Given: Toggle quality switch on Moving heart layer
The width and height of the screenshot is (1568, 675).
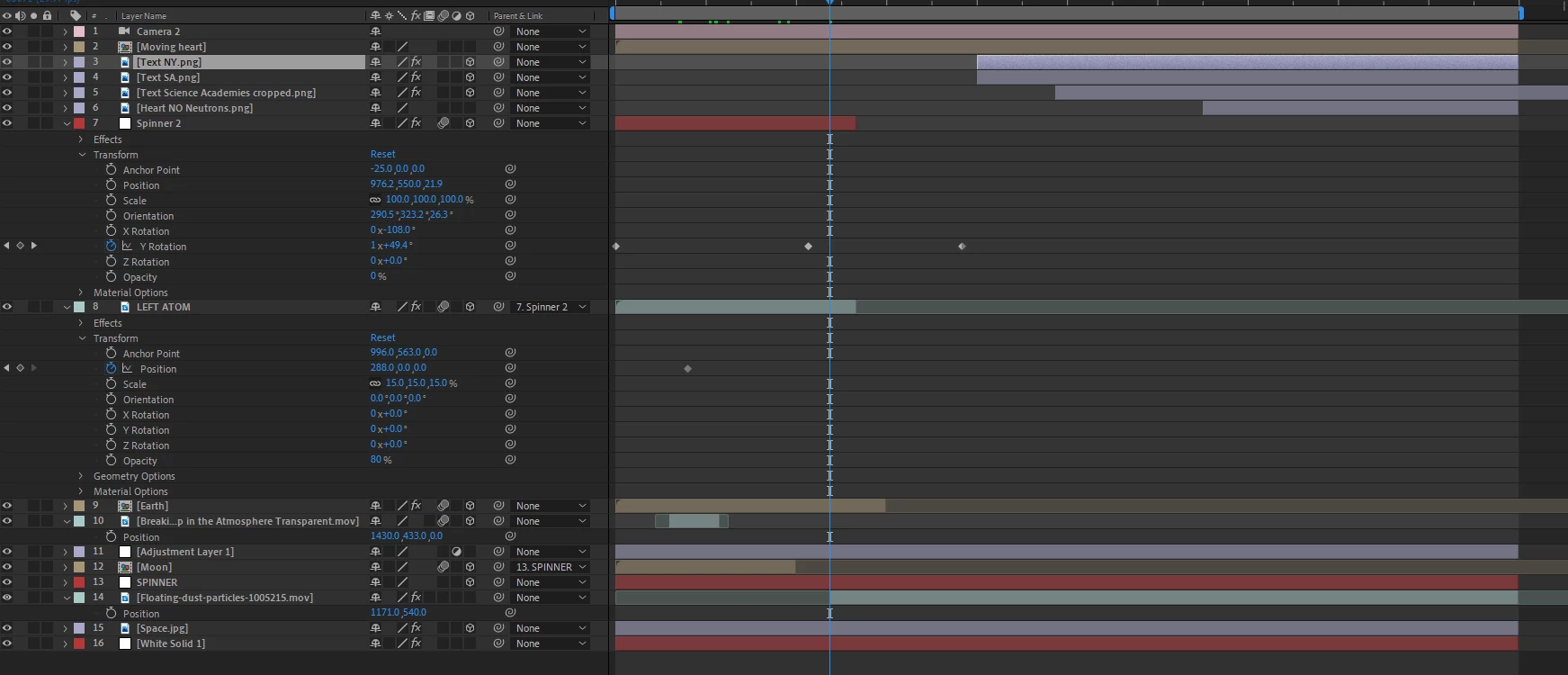Looking at the screenshot, I should pyautogui.click(x=402, y=47).
